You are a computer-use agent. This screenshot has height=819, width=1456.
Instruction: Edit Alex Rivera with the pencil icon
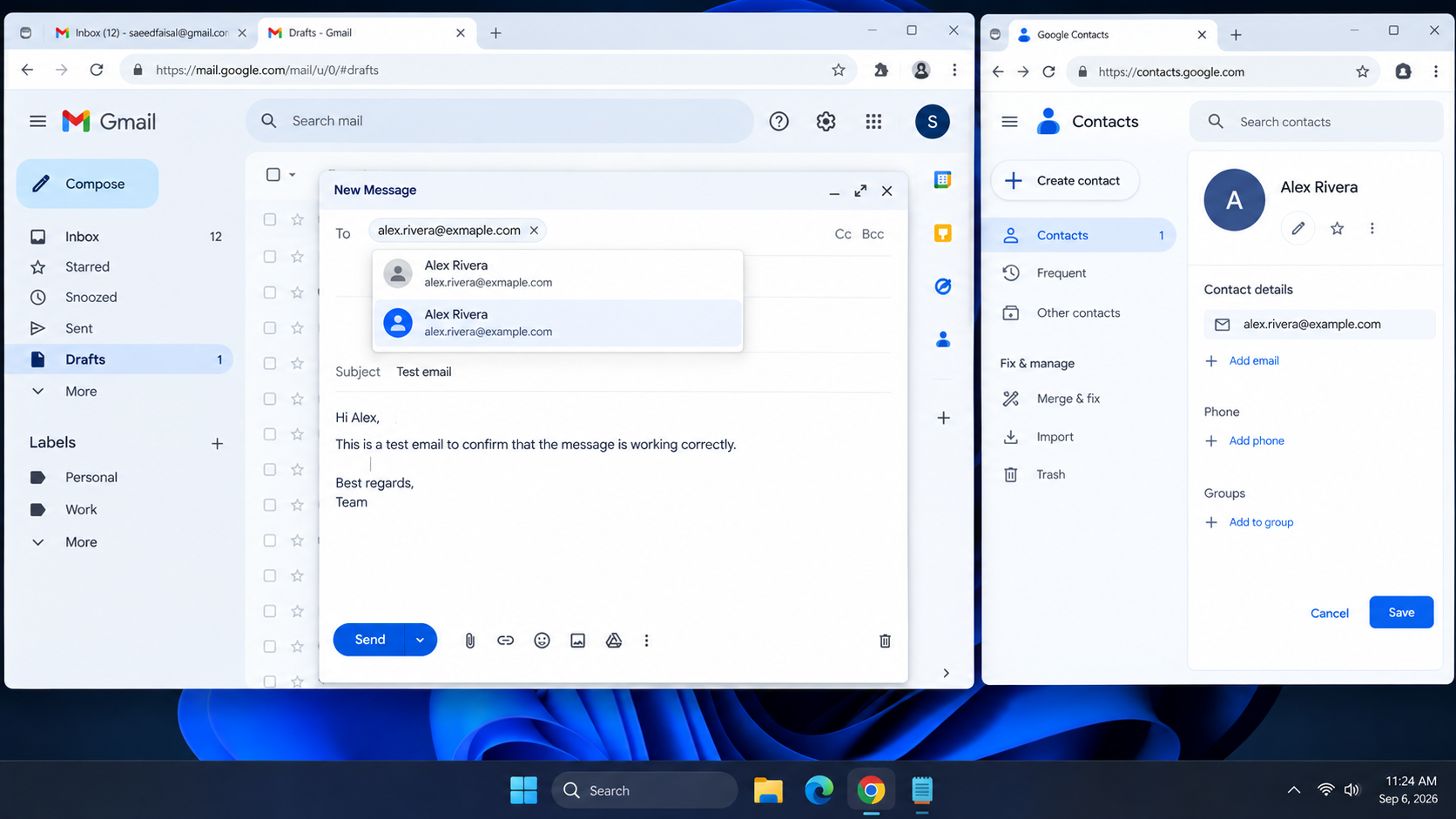[1298, 228]
